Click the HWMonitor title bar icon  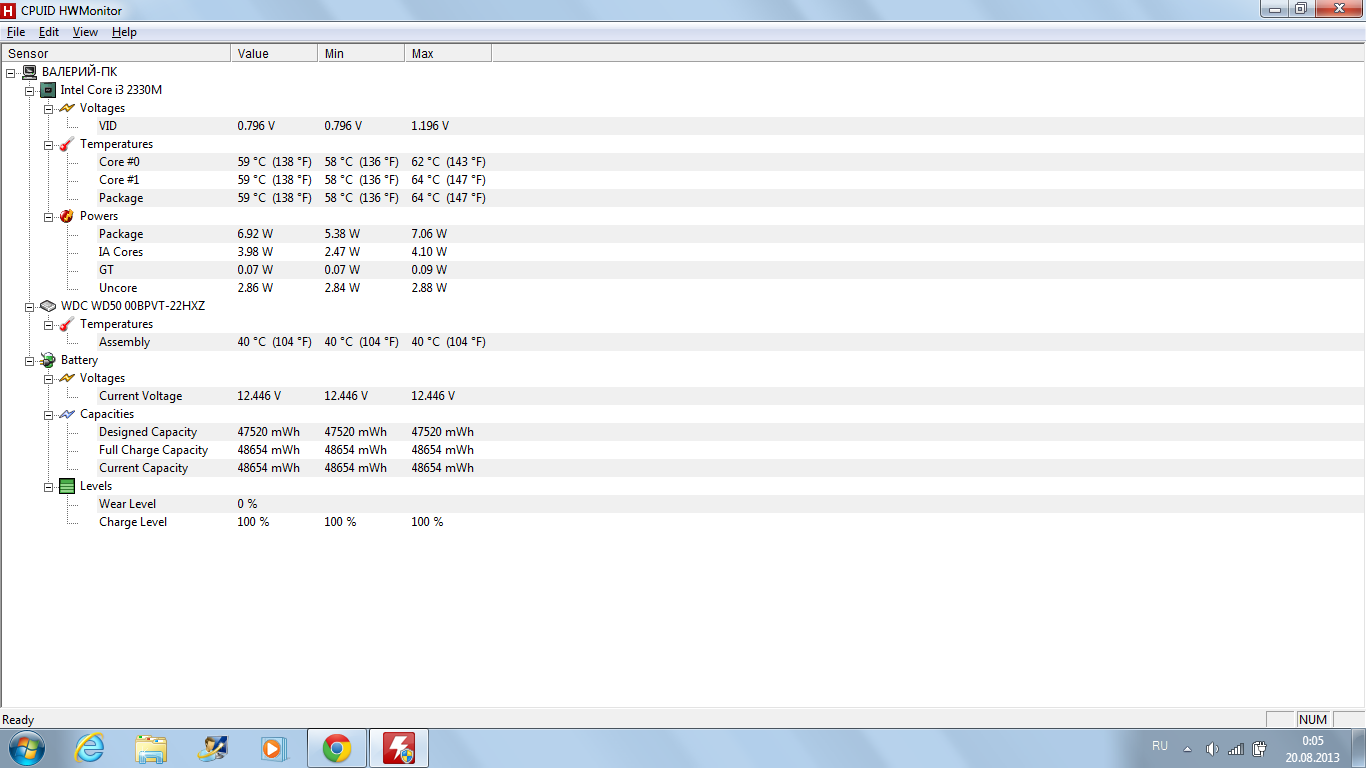9,9
